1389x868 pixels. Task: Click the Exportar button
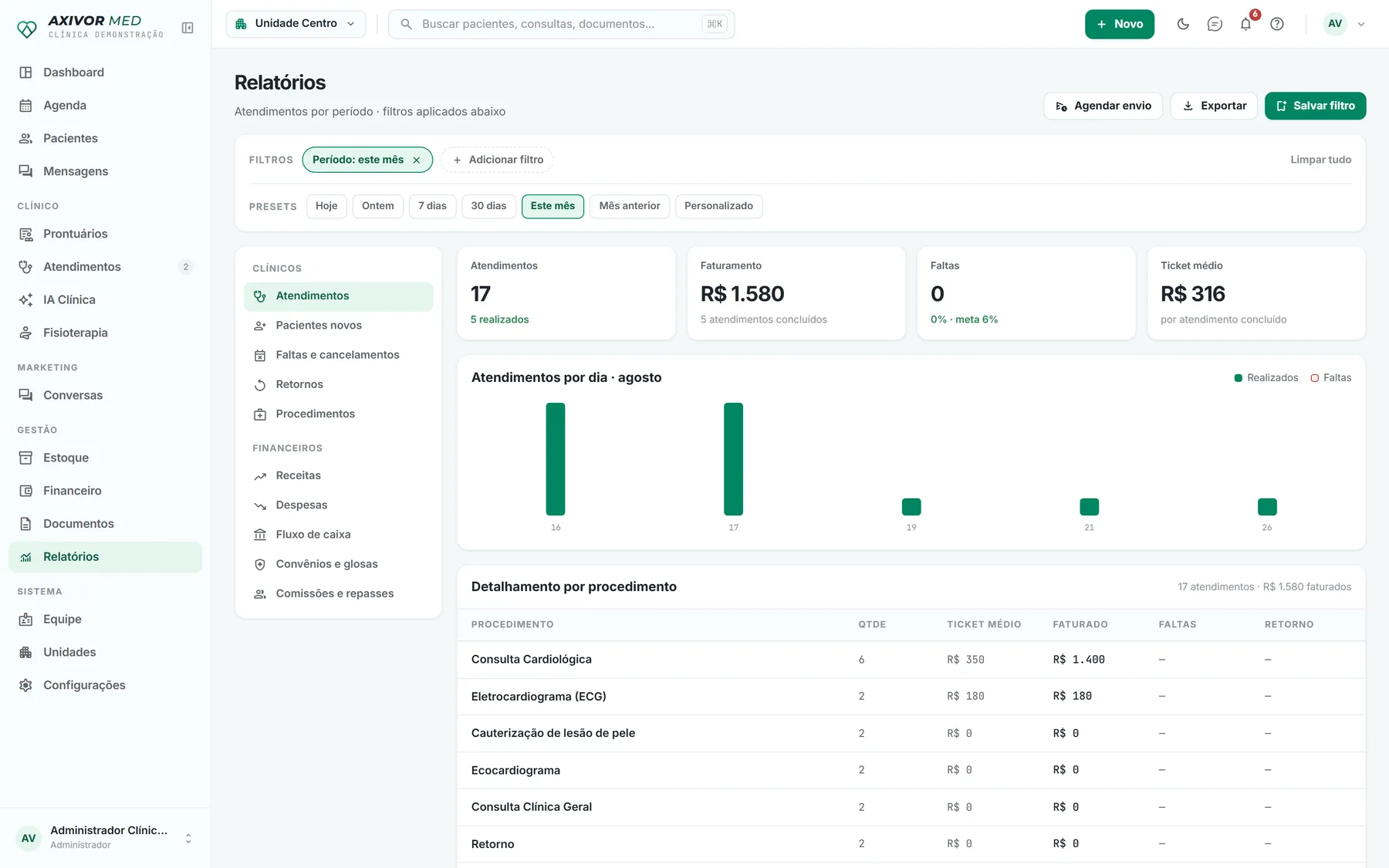[1214, 106]
